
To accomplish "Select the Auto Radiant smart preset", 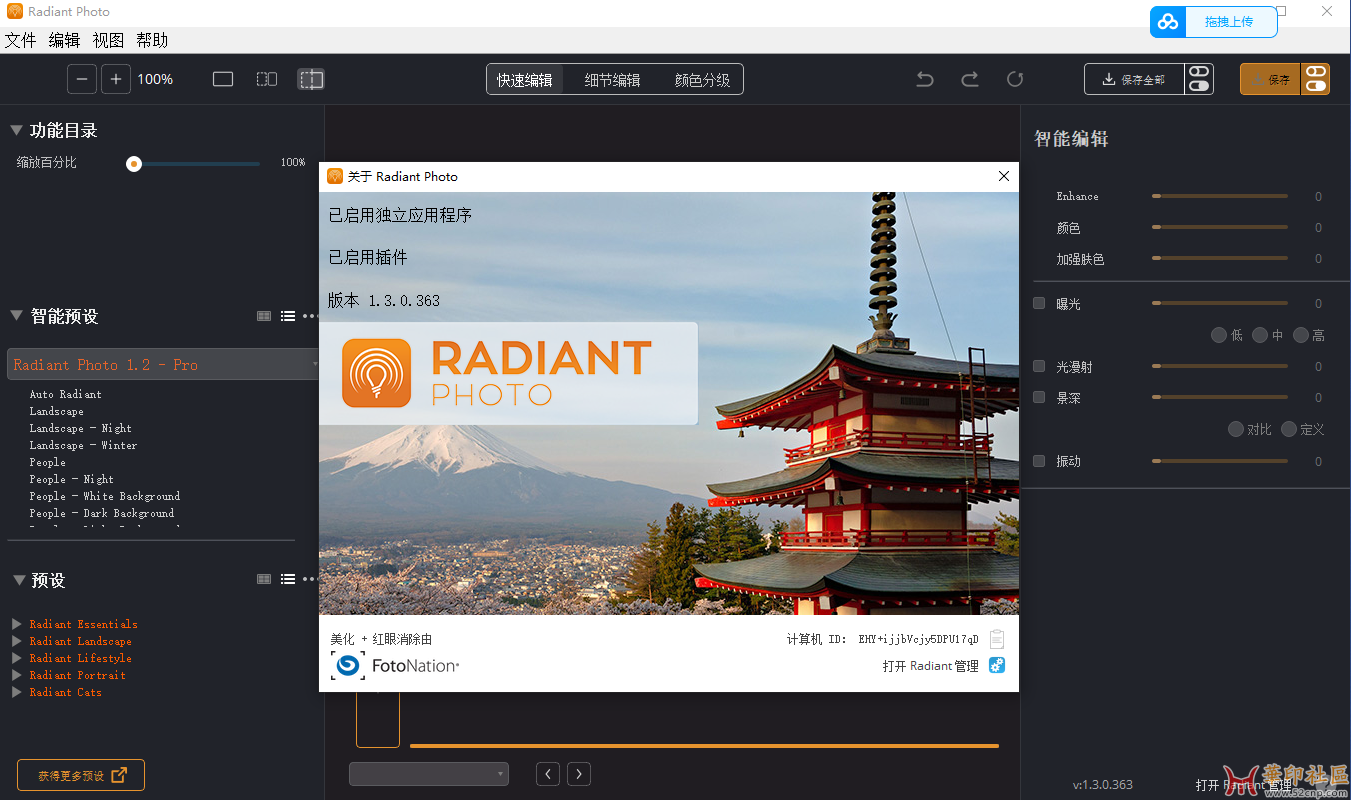I will click(66, 394).
